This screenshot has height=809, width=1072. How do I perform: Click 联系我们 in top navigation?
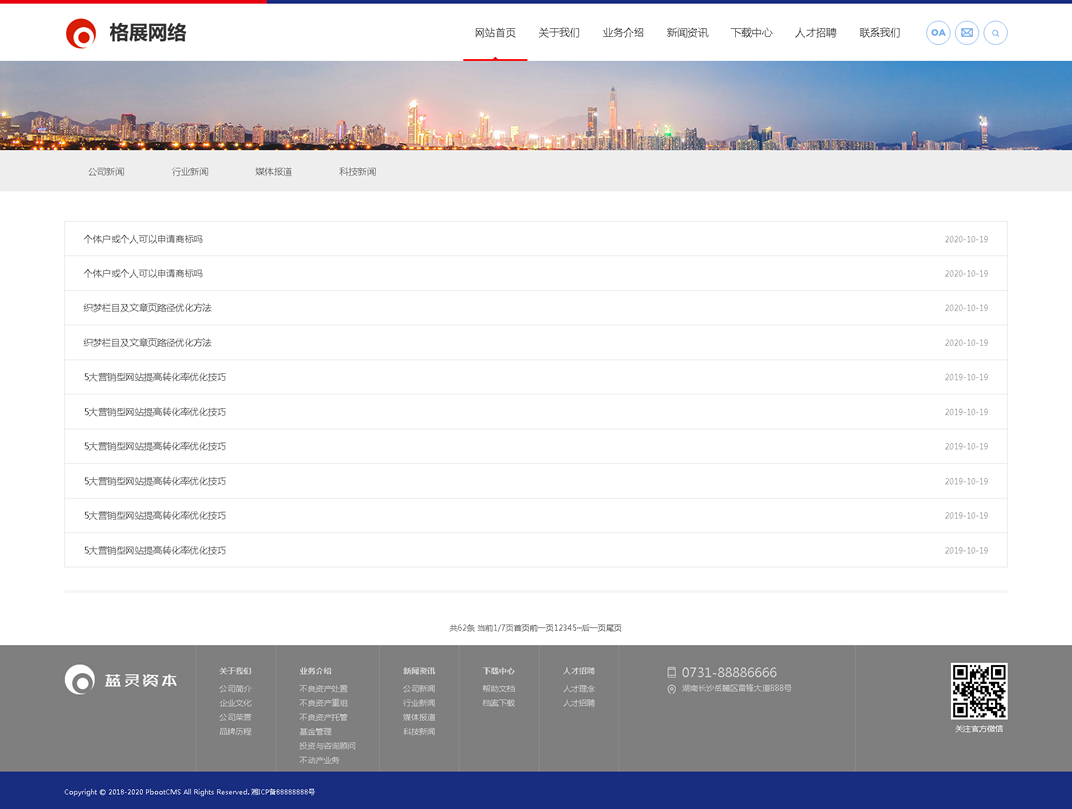(879, 33)
